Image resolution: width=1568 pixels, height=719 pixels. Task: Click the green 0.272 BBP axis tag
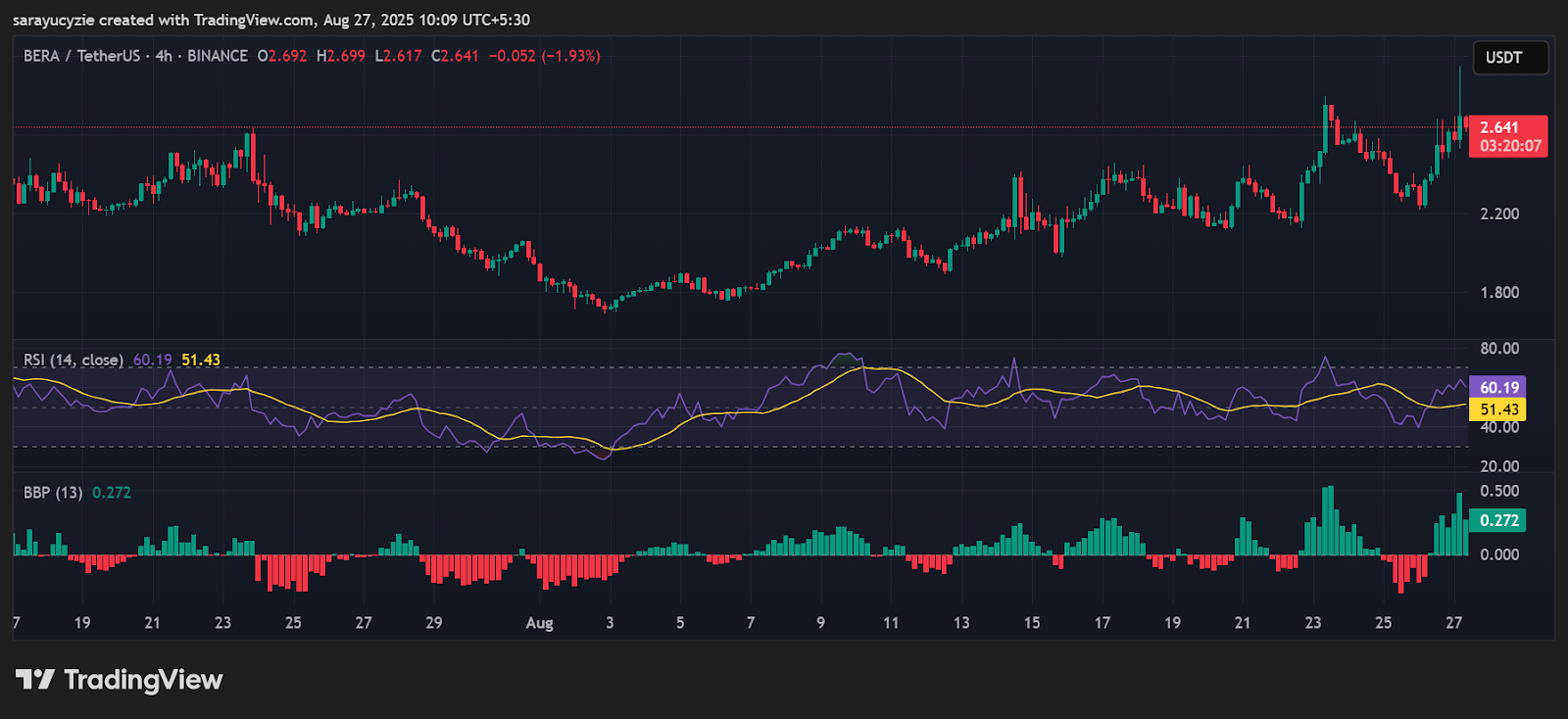pos(1498,520)
